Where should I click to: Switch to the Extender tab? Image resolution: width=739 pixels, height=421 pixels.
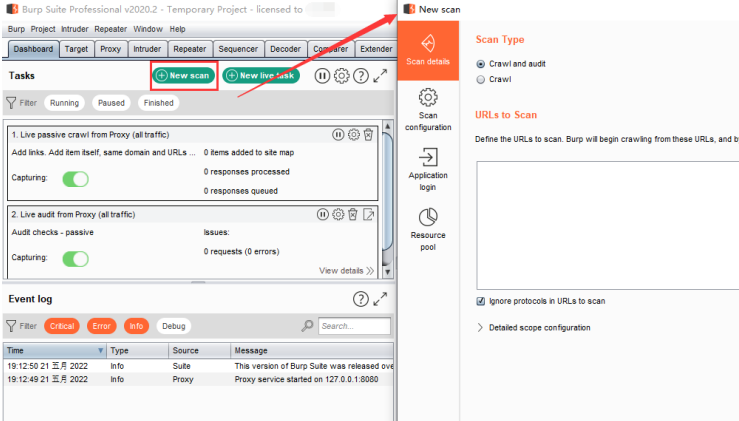tap(376, 49)
